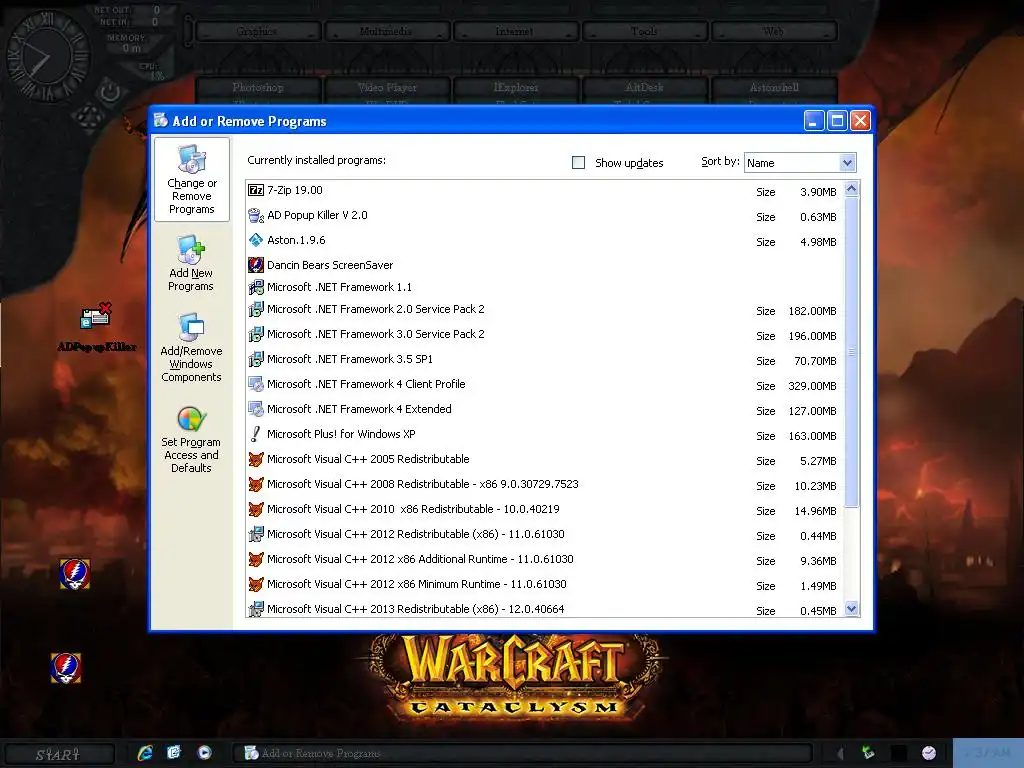Launch Photoshop from the Aston panel

point(258,88)
